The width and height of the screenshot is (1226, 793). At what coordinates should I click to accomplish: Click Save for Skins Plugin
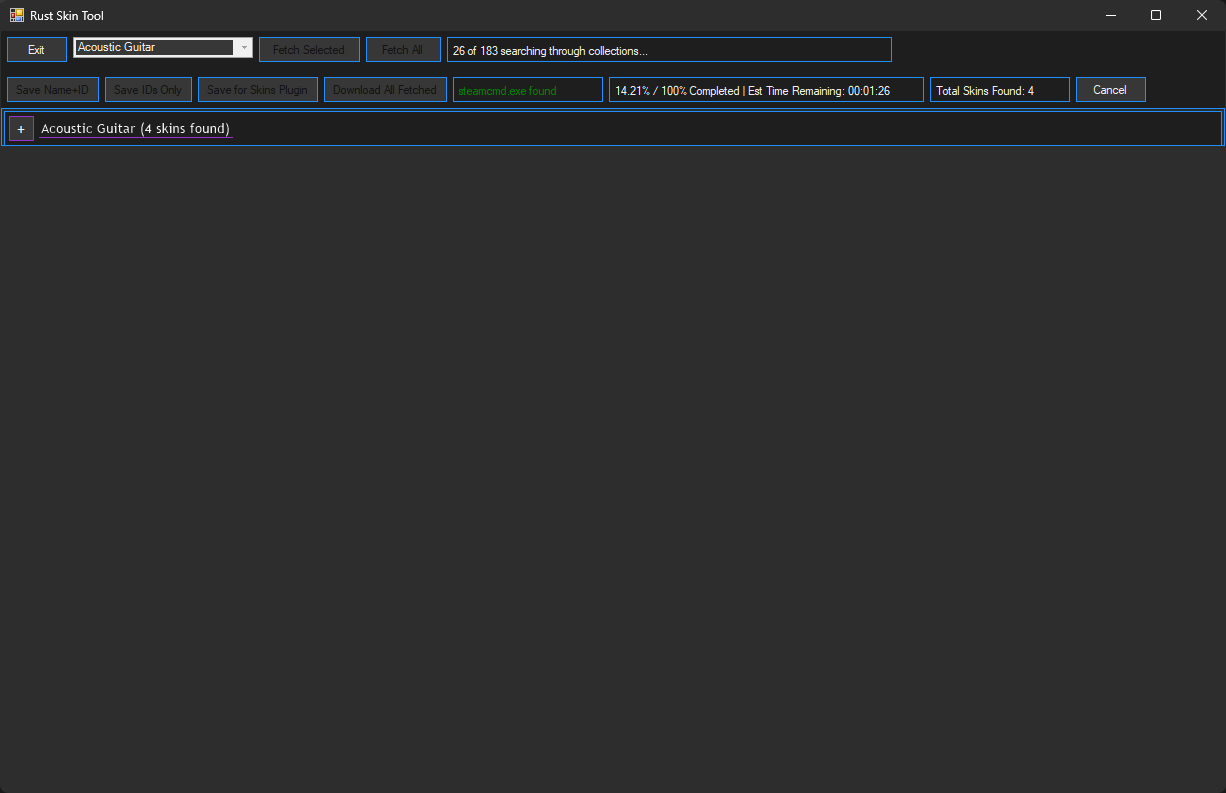[258, 90]
